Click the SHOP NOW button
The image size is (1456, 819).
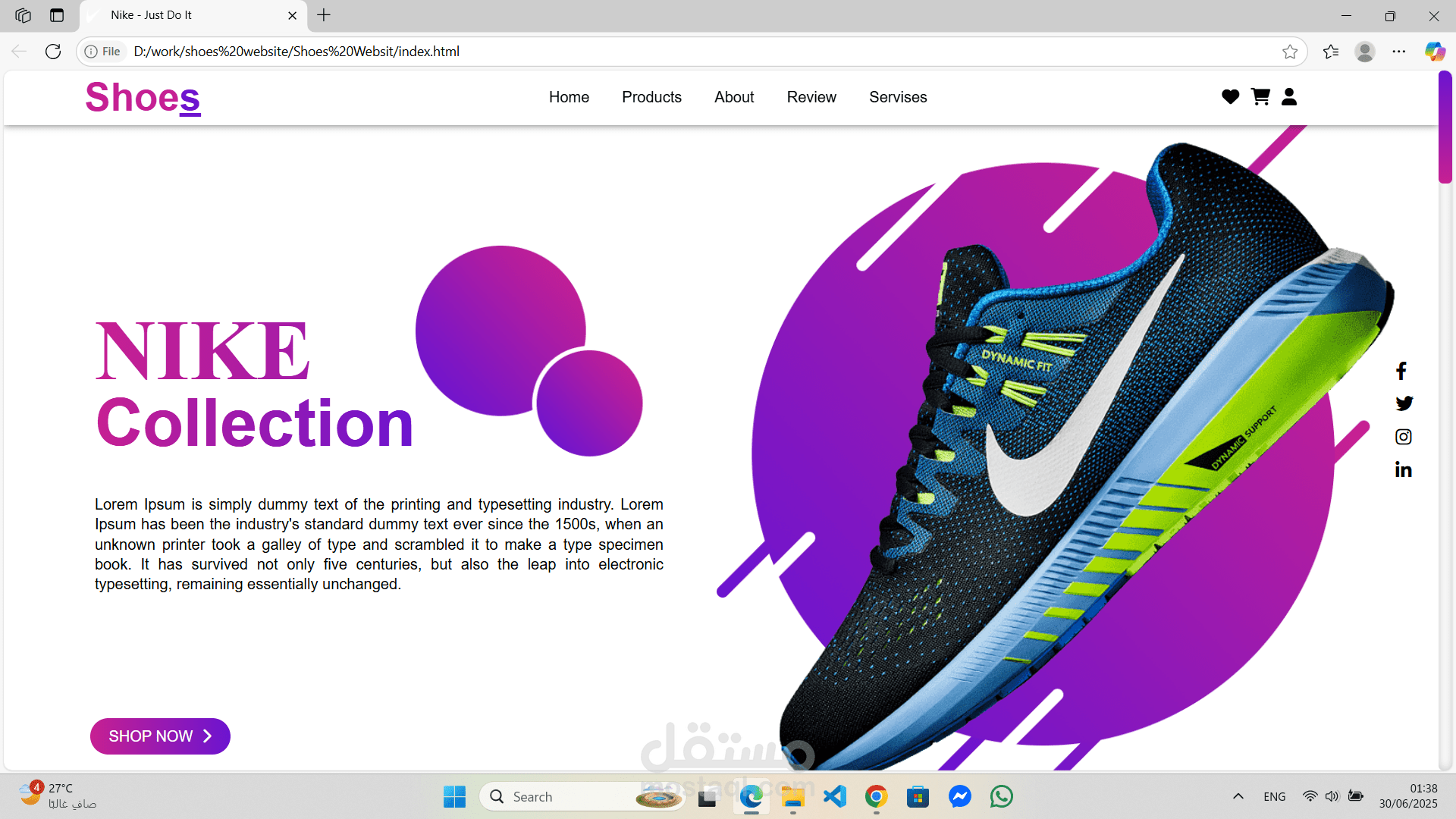tap(160, 736)
